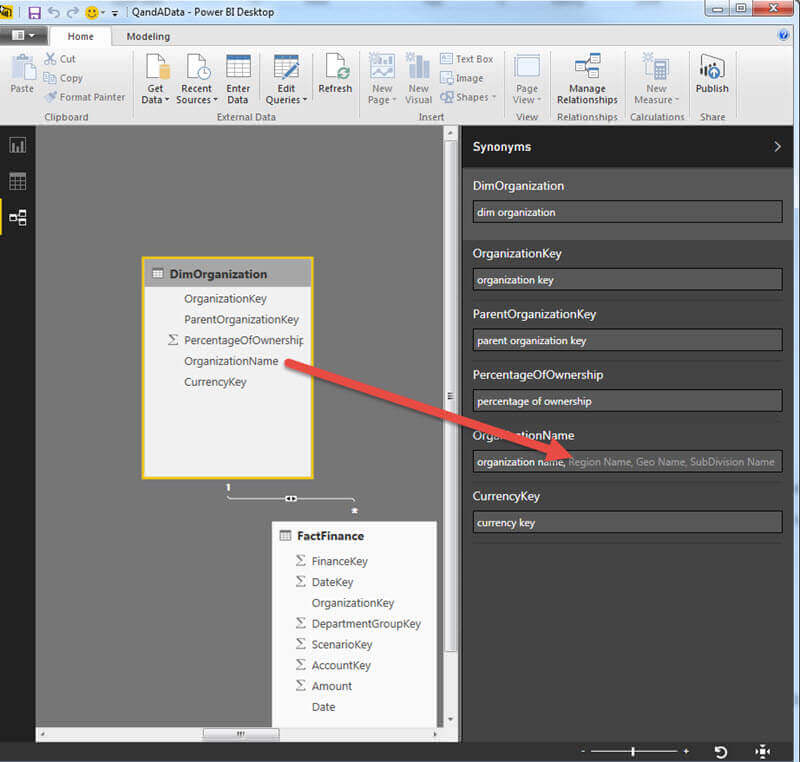Select the Relationships view sidebar icon
This screenshot has width=800, height=762.
click(x=17, y=218)
